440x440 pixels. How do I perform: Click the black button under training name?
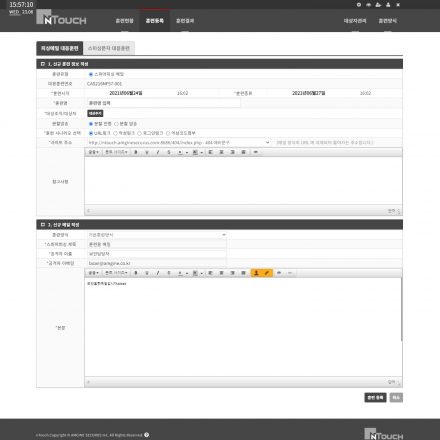tap(95, 114)
